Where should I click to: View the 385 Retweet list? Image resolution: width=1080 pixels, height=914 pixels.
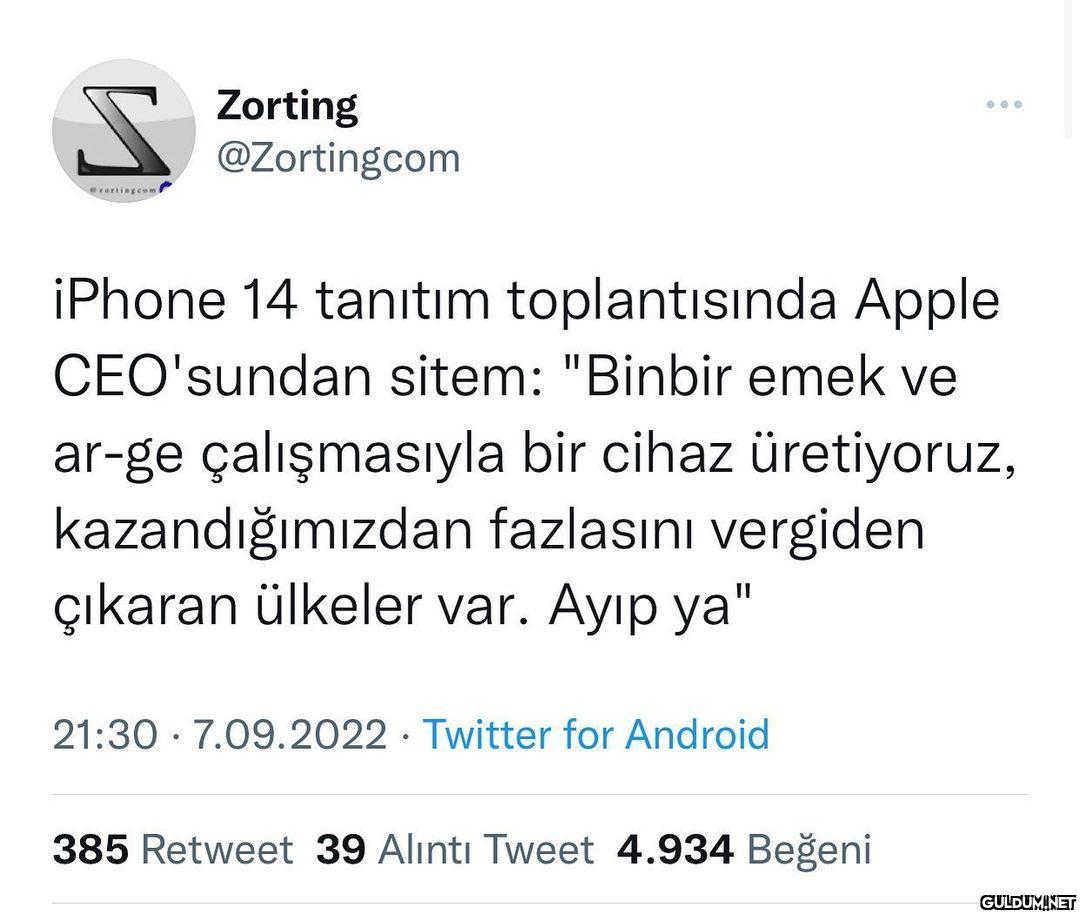(x=173, y=849)
